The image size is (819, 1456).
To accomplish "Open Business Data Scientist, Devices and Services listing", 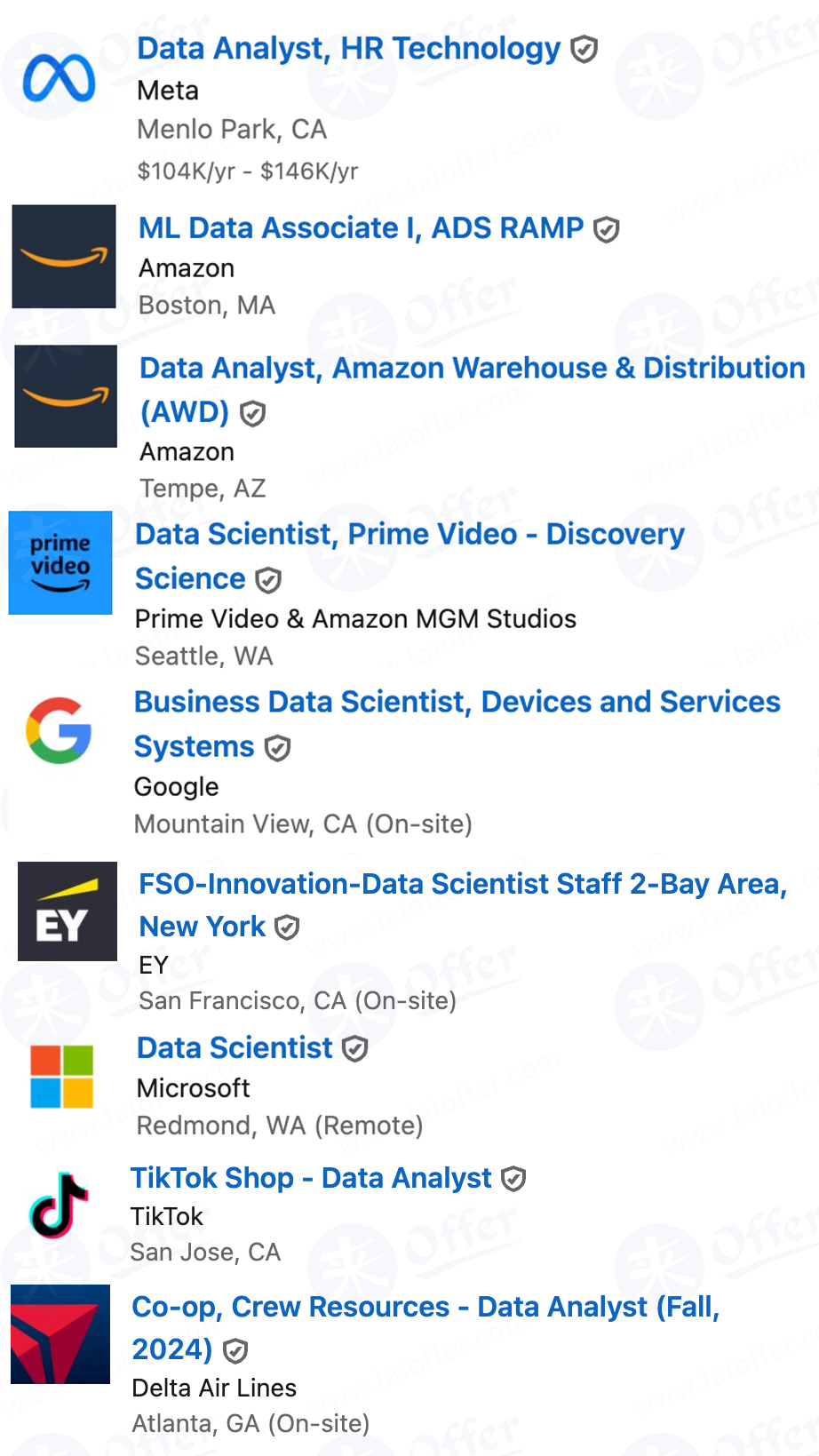I will click(457, 724).
